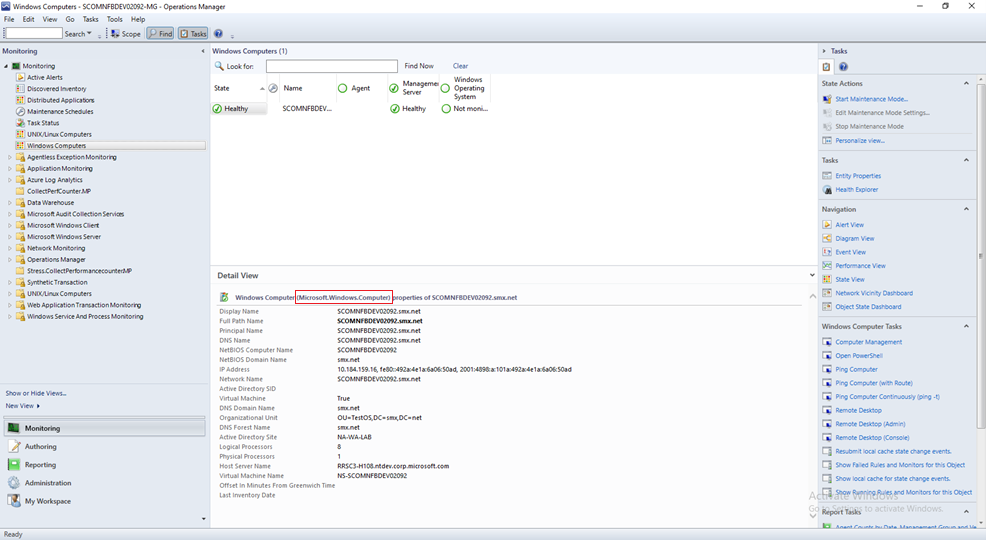Click the Find Now button
The height and width of the screenshot is (540, 986).
(x=419, y=66)
